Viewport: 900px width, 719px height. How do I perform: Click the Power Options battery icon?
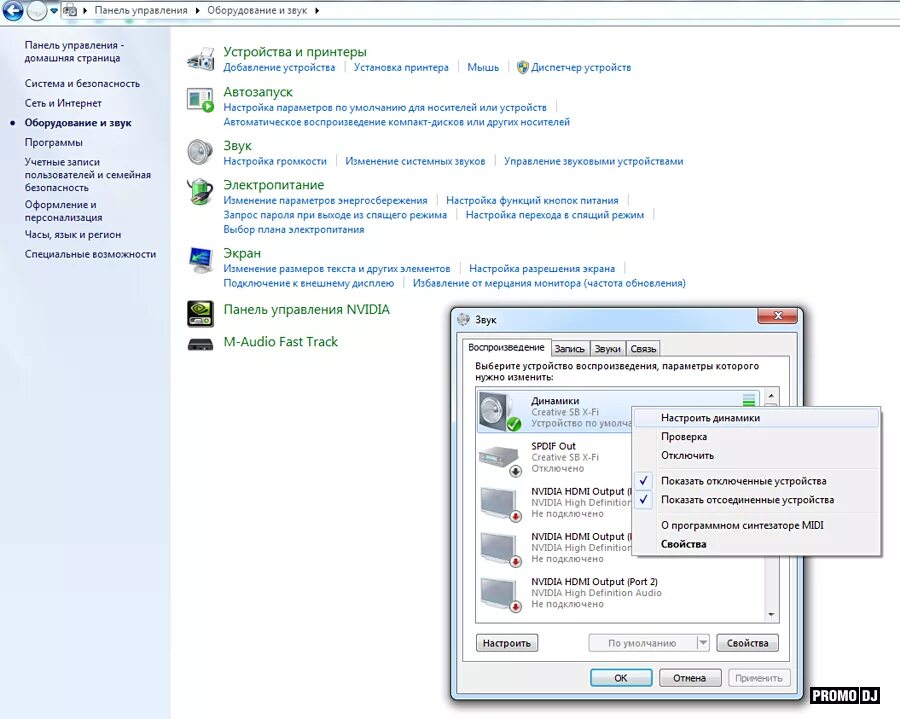200,191
